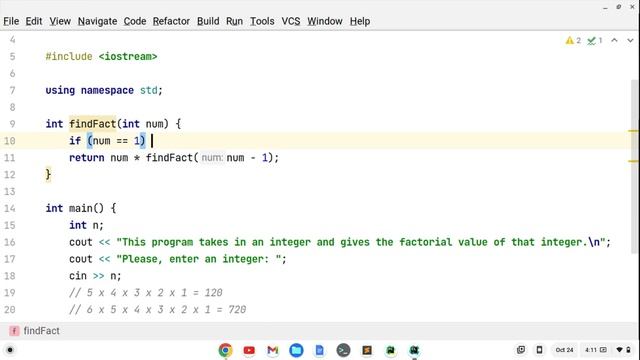Viewport: 640px width, 360px height.
Task: Open the Build menu
Action: click(208, 21)
